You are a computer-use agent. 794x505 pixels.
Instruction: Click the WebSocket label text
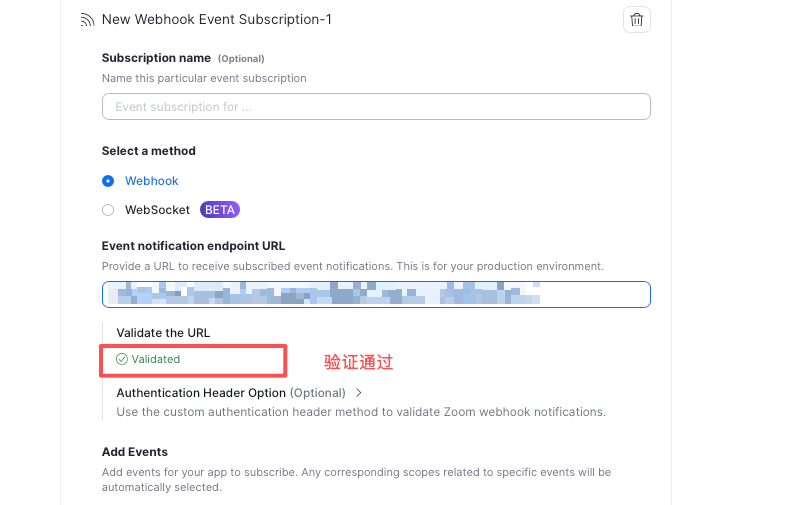(157, 210)
